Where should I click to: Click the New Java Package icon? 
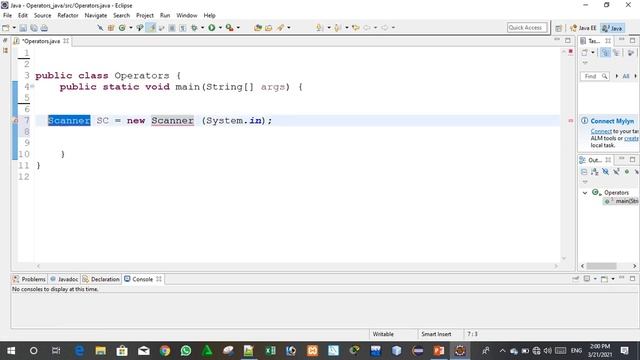(111, 28)
